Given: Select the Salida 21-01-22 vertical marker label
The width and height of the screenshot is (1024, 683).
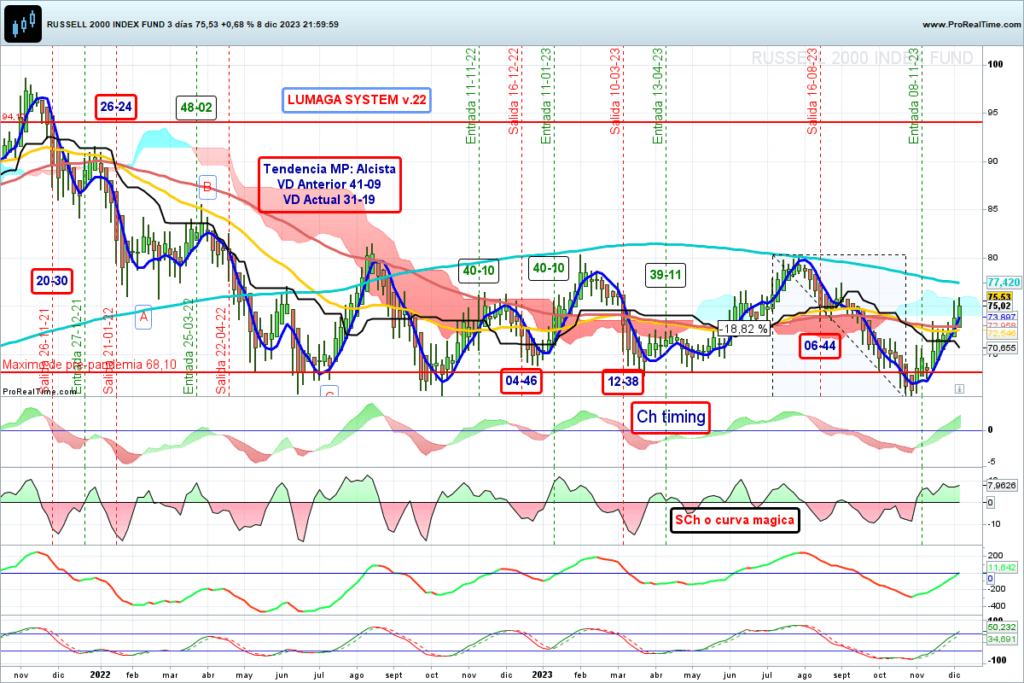Looking at the screenshot, I should (x=108, y=351).
